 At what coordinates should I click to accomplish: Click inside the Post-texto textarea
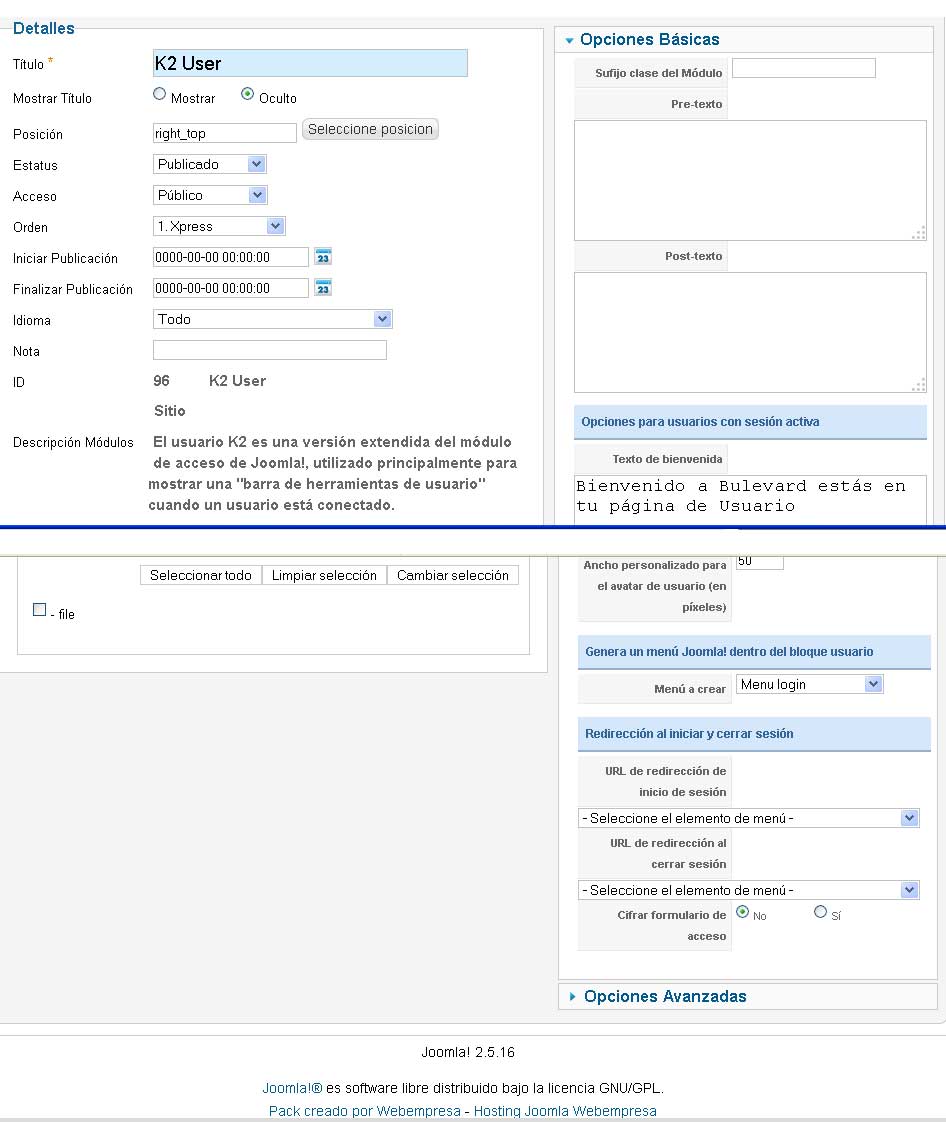750,332
